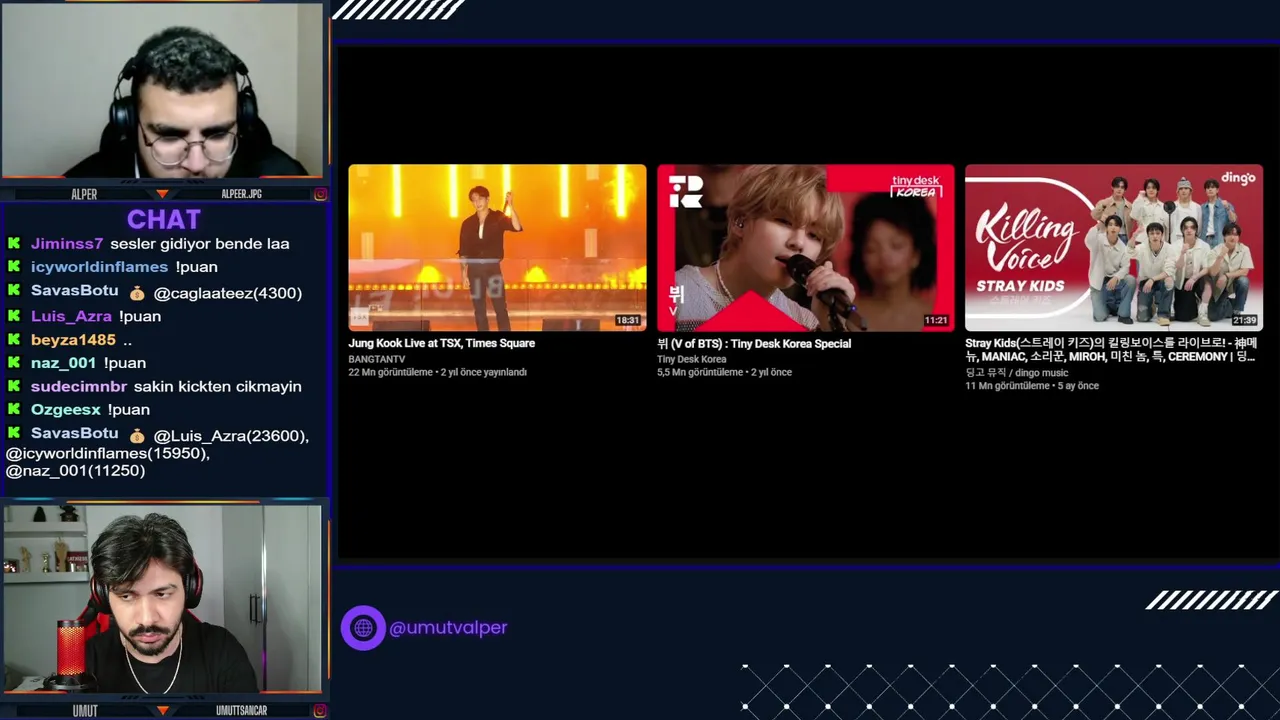Image resolution: width=1280 pixels, height=720 pixels.
Task: Click the Instagram icon next to UMUTTSANCAR
Action: (320, 711)
